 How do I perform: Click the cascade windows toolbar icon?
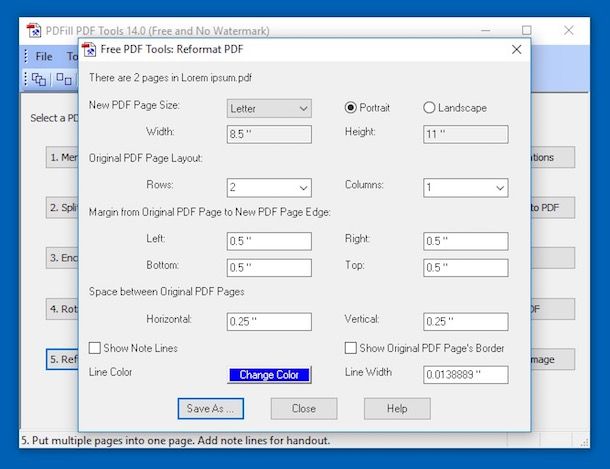39,79
